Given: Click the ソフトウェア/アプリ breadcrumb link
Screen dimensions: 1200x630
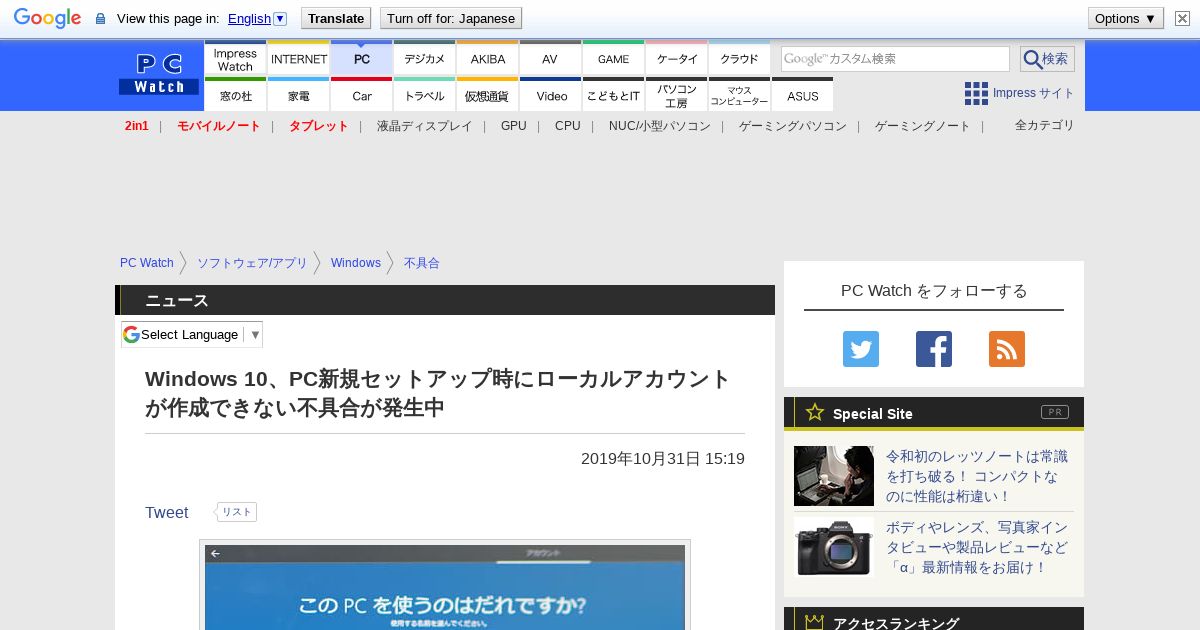Looking at the screenshot, I should point(252,263).
